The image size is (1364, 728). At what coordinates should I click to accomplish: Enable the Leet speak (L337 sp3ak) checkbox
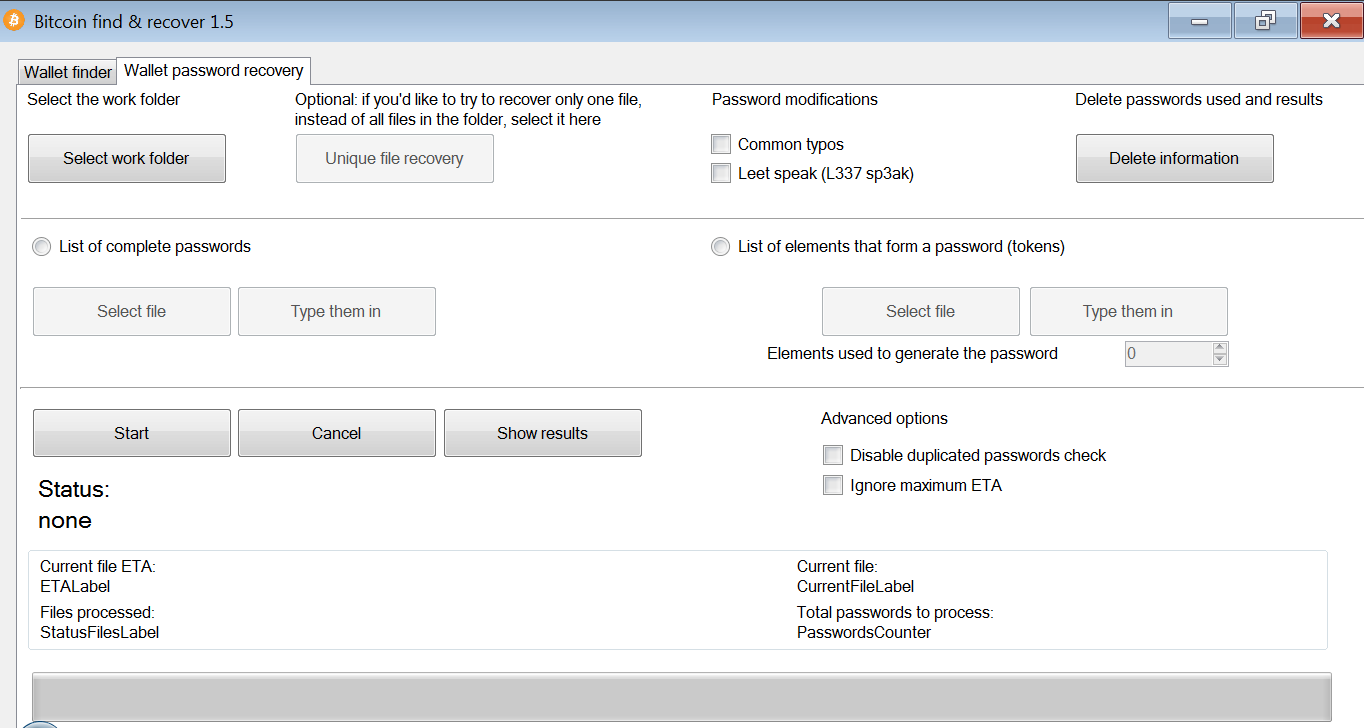pos(721,173)
